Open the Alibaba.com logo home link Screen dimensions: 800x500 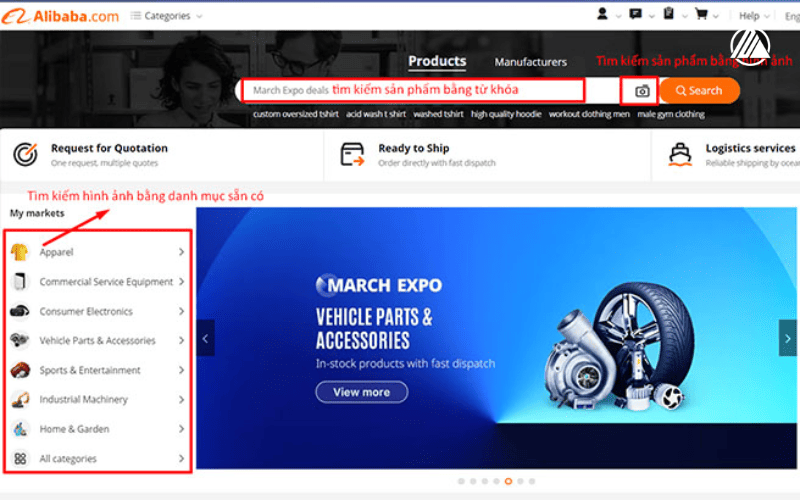pyautogui.click(x=60, y=16)
